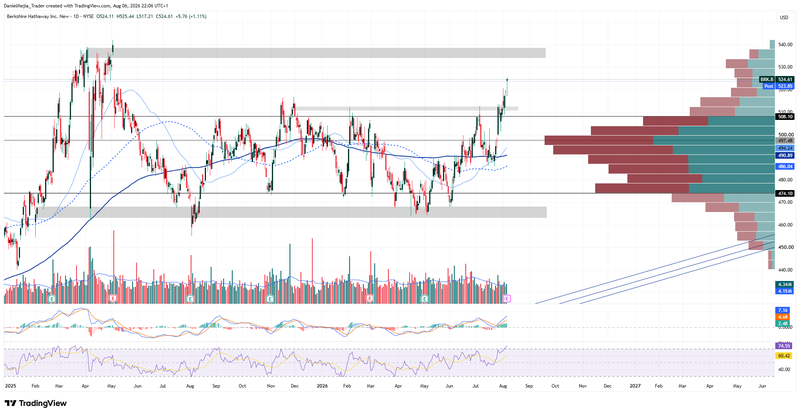Click the earnings marker at May 2026

coord(424,298)
